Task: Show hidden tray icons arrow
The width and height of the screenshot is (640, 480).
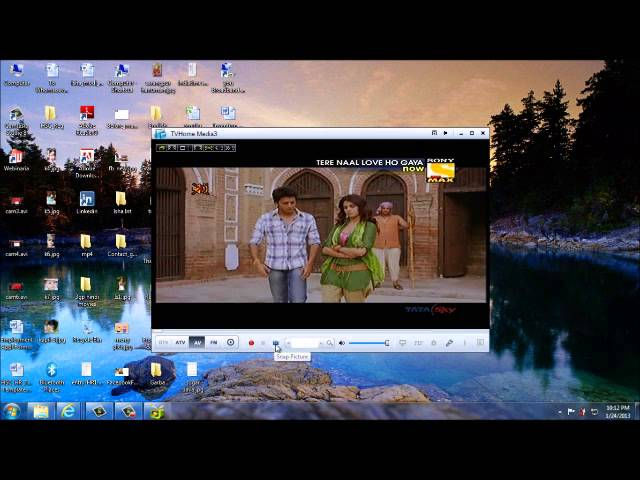Action: (560, 412)
